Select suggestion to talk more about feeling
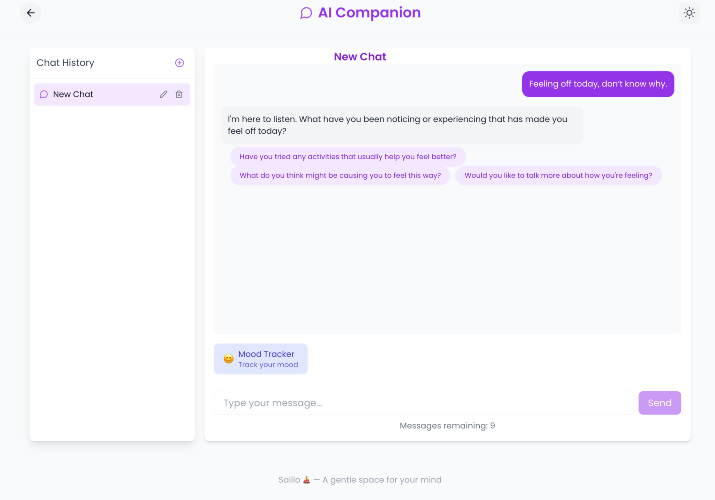The image size is (715, 500). 558,175
